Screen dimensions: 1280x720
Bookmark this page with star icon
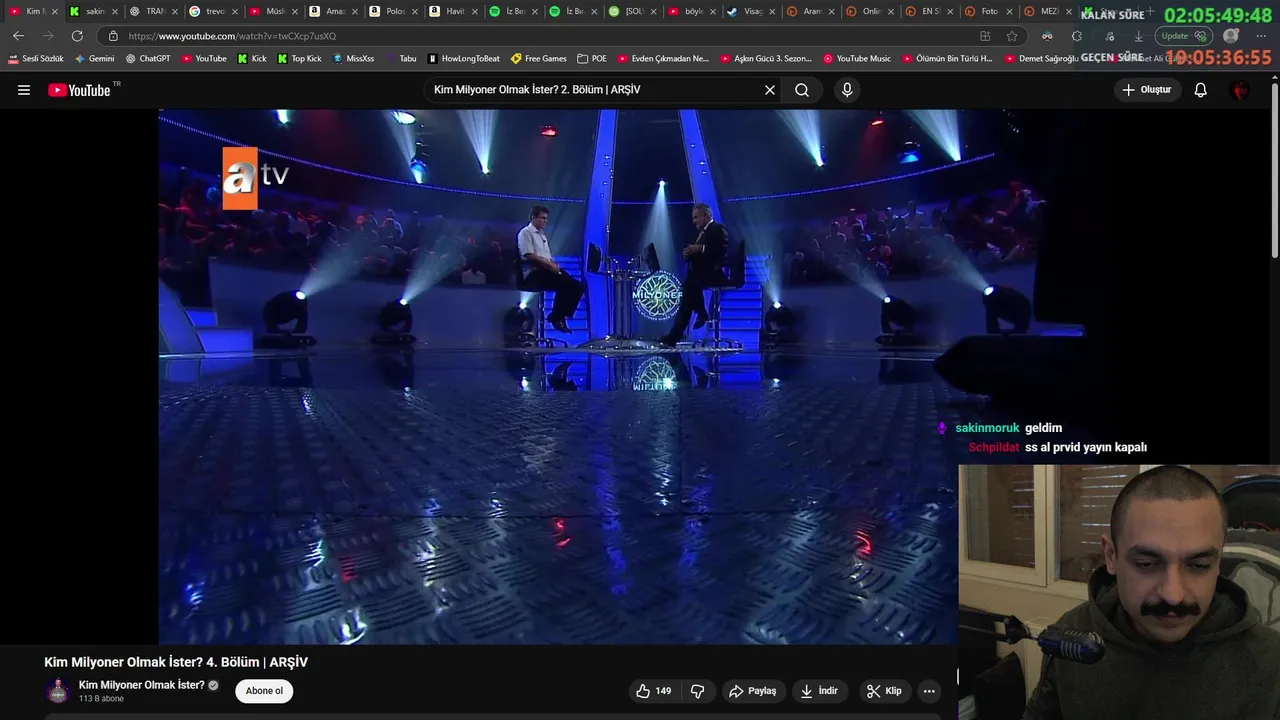point(1012,36)
